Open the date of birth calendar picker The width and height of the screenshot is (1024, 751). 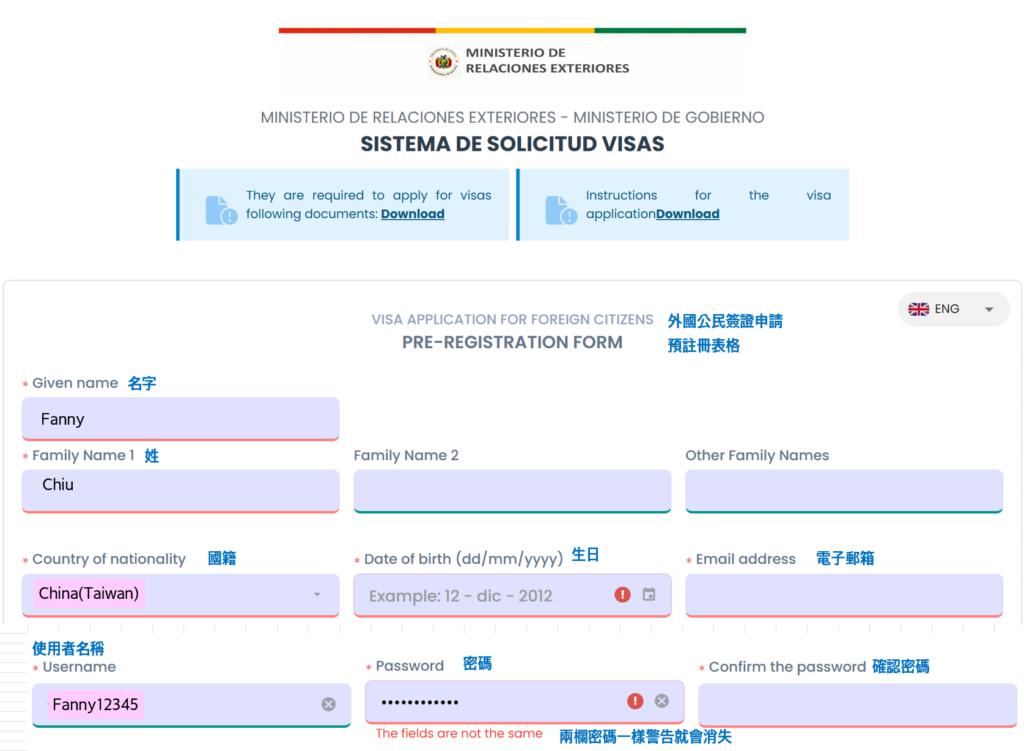tap(649, 595)
